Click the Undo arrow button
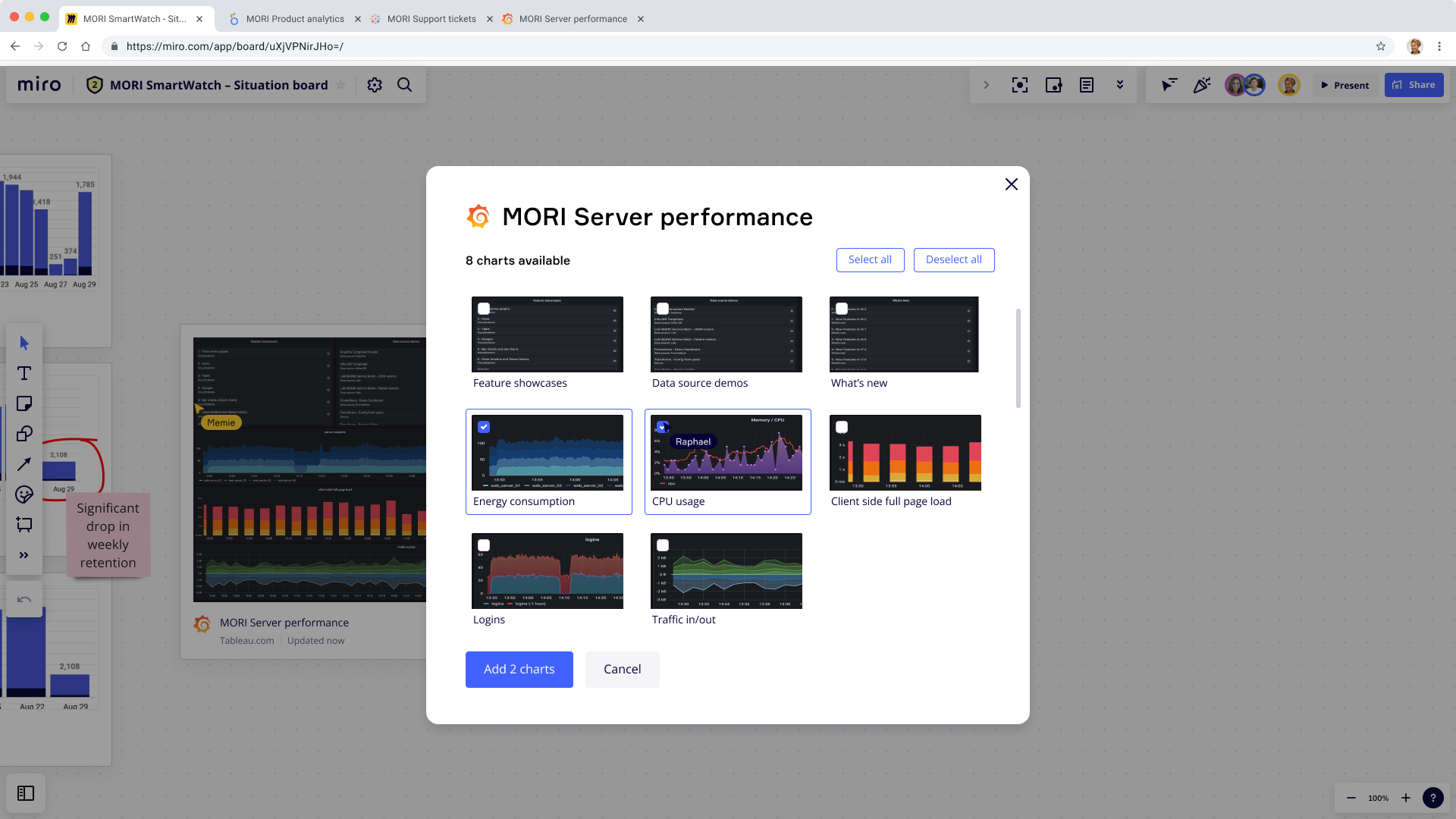The image size is (1456, 819). (x=24, y=600)
